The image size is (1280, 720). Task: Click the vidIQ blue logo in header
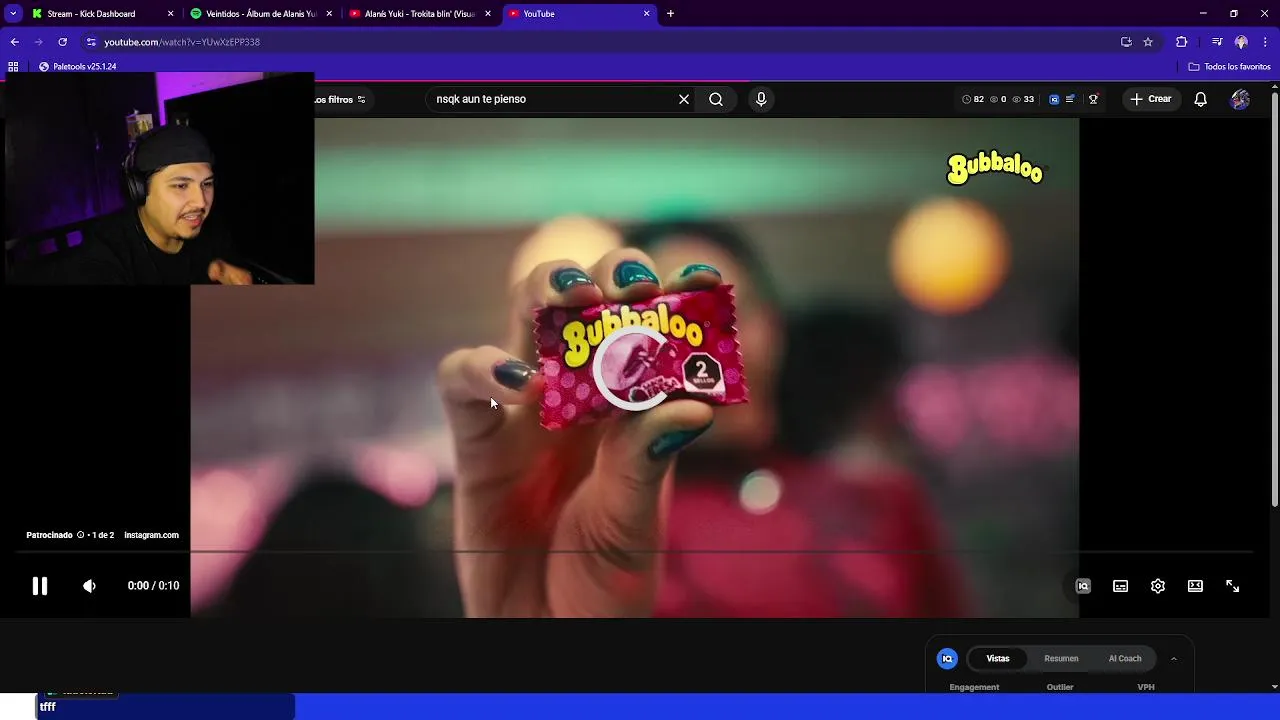point(1054,99)
